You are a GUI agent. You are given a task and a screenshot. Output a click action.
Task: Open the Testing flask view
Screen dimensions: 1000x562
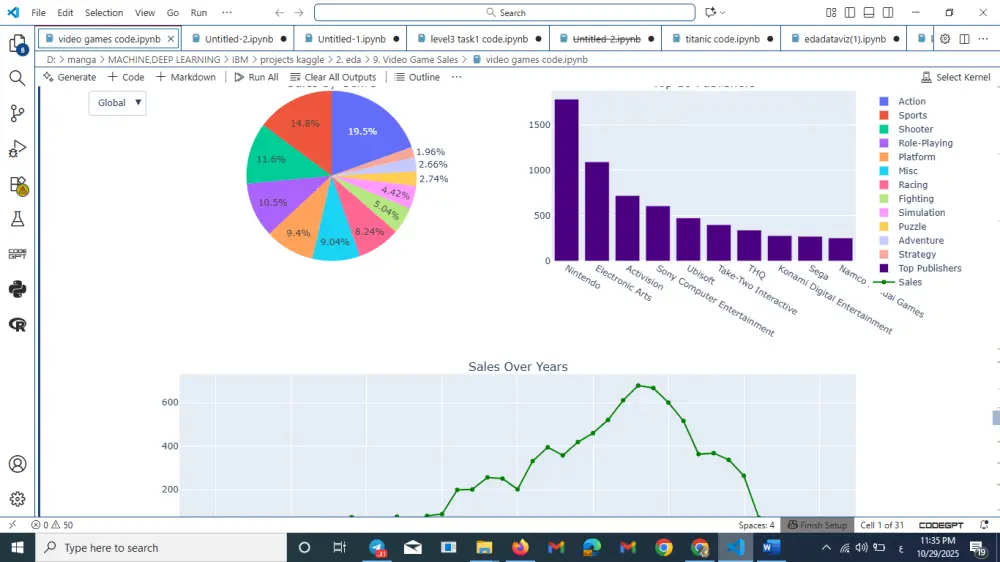17,219
